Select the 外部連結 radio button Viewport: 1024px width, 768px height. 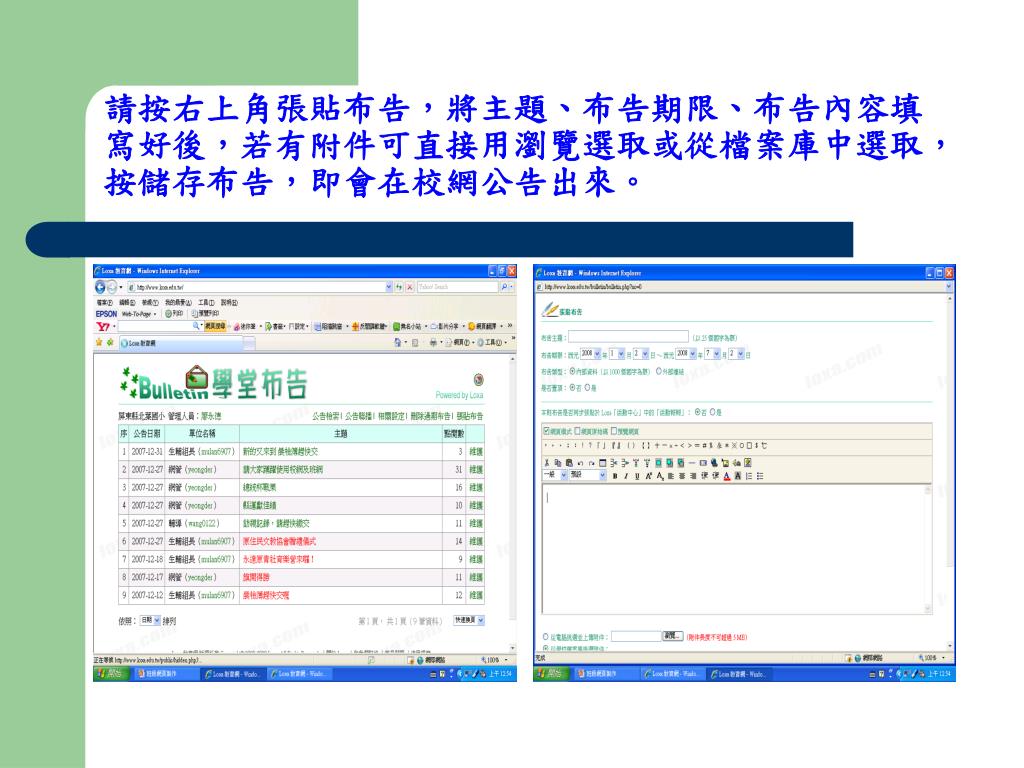(x=658, y=372)
